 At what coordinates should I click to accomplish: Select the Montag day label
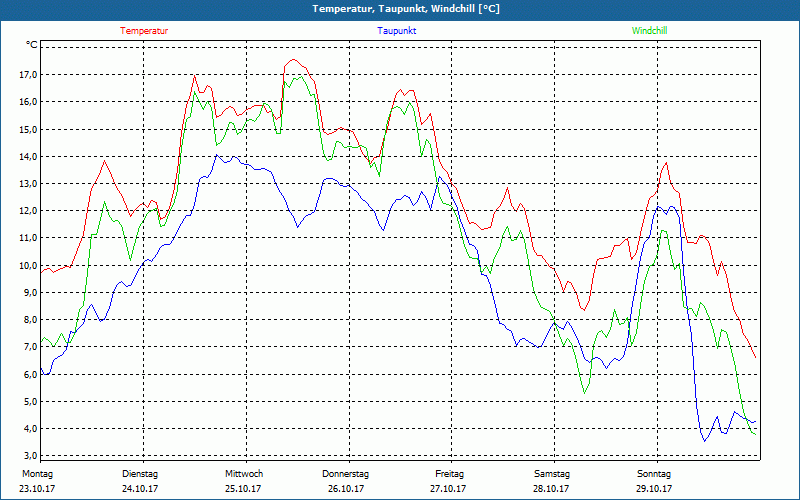(36, 474)
